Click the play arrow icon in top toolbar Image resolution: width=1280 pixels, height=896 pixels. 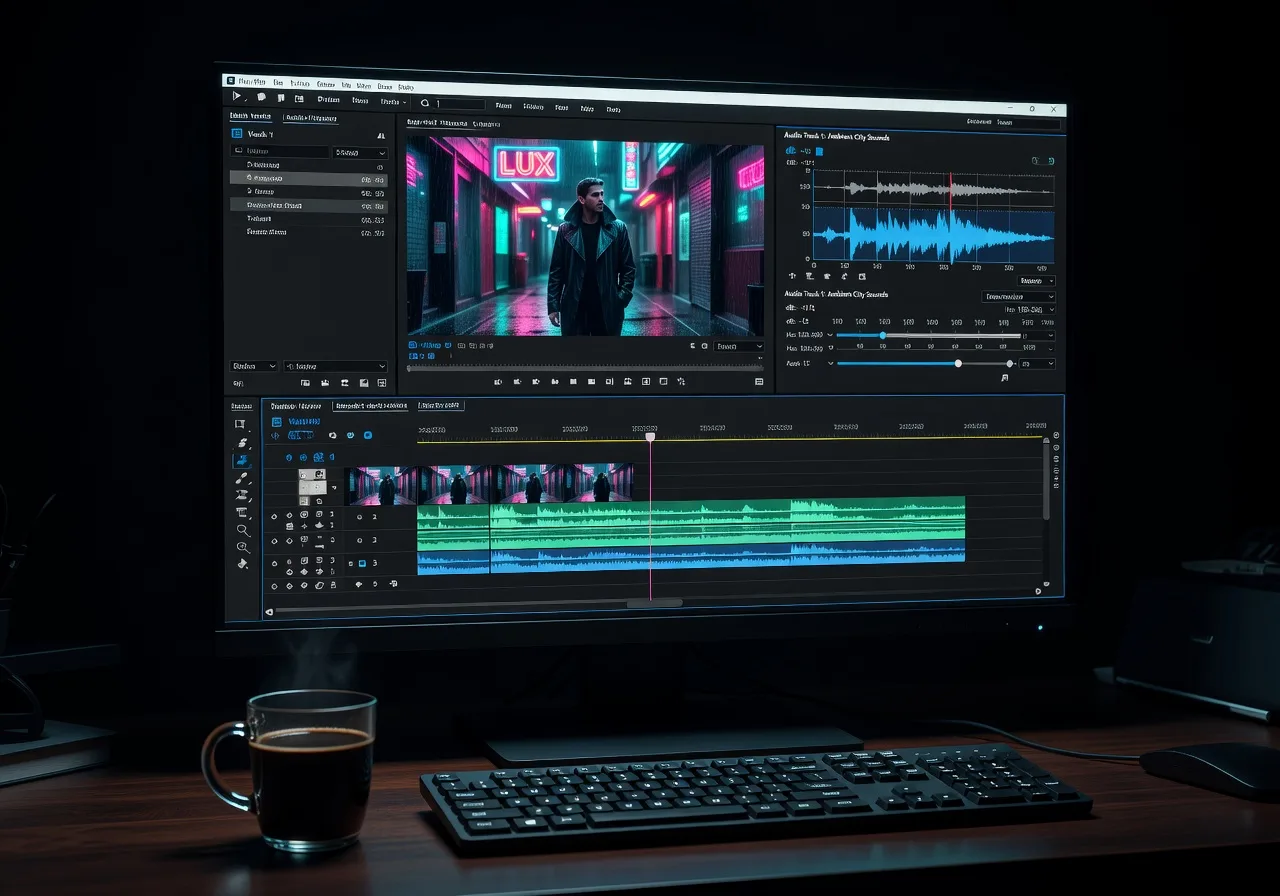pos(237,97)
